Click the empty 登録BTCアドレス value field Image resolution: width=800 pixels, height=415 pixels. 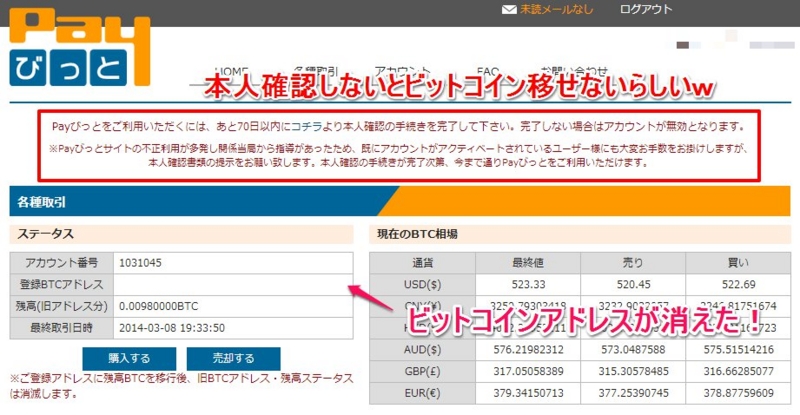(x=233, y=284)
